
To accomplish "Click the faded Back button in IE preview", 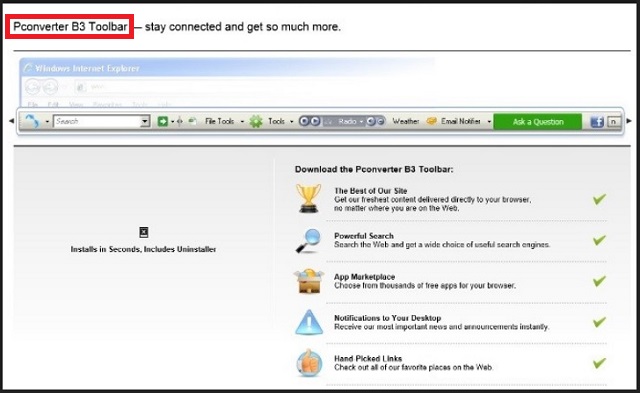I will coord(33,87).
